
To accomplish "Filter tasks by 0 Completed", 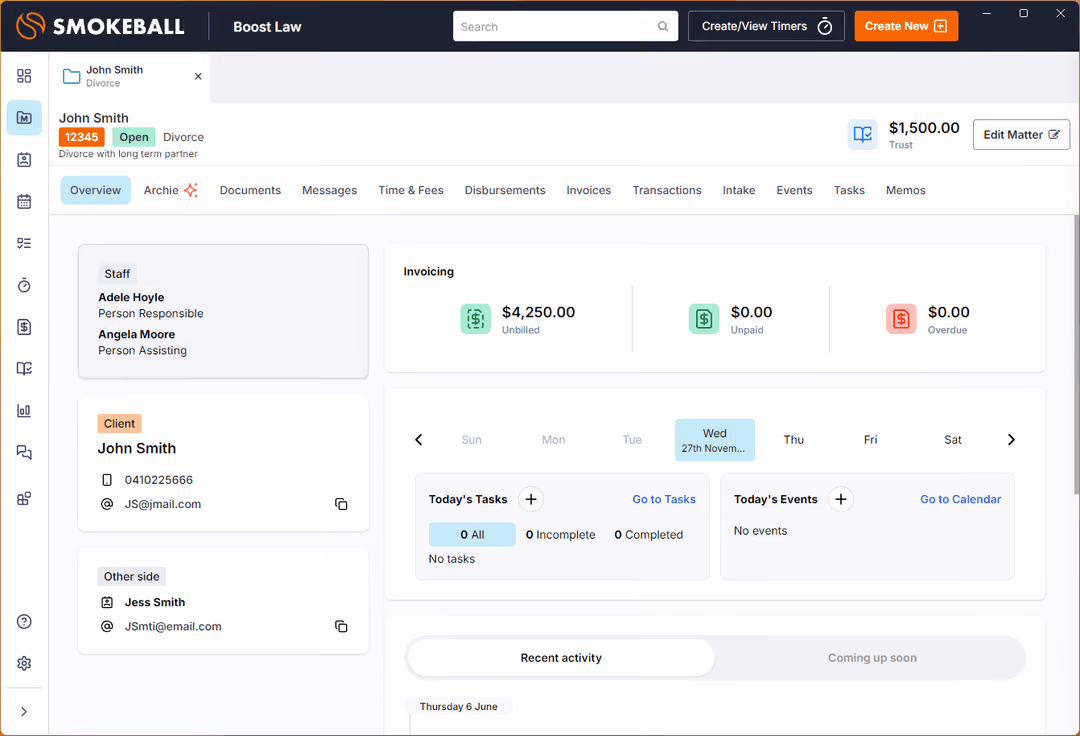I will [648, 535].
